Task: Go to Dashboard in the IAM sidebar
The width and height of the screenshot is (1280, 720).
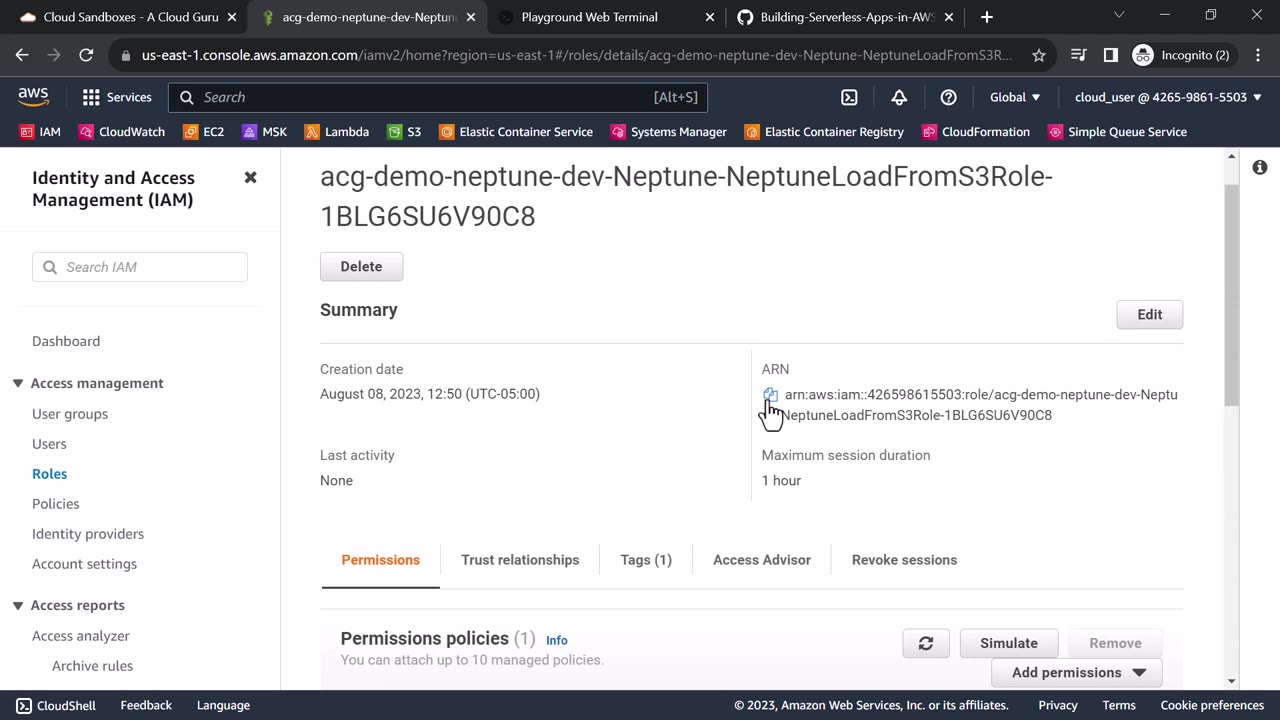Action: [x=66, y=341]
